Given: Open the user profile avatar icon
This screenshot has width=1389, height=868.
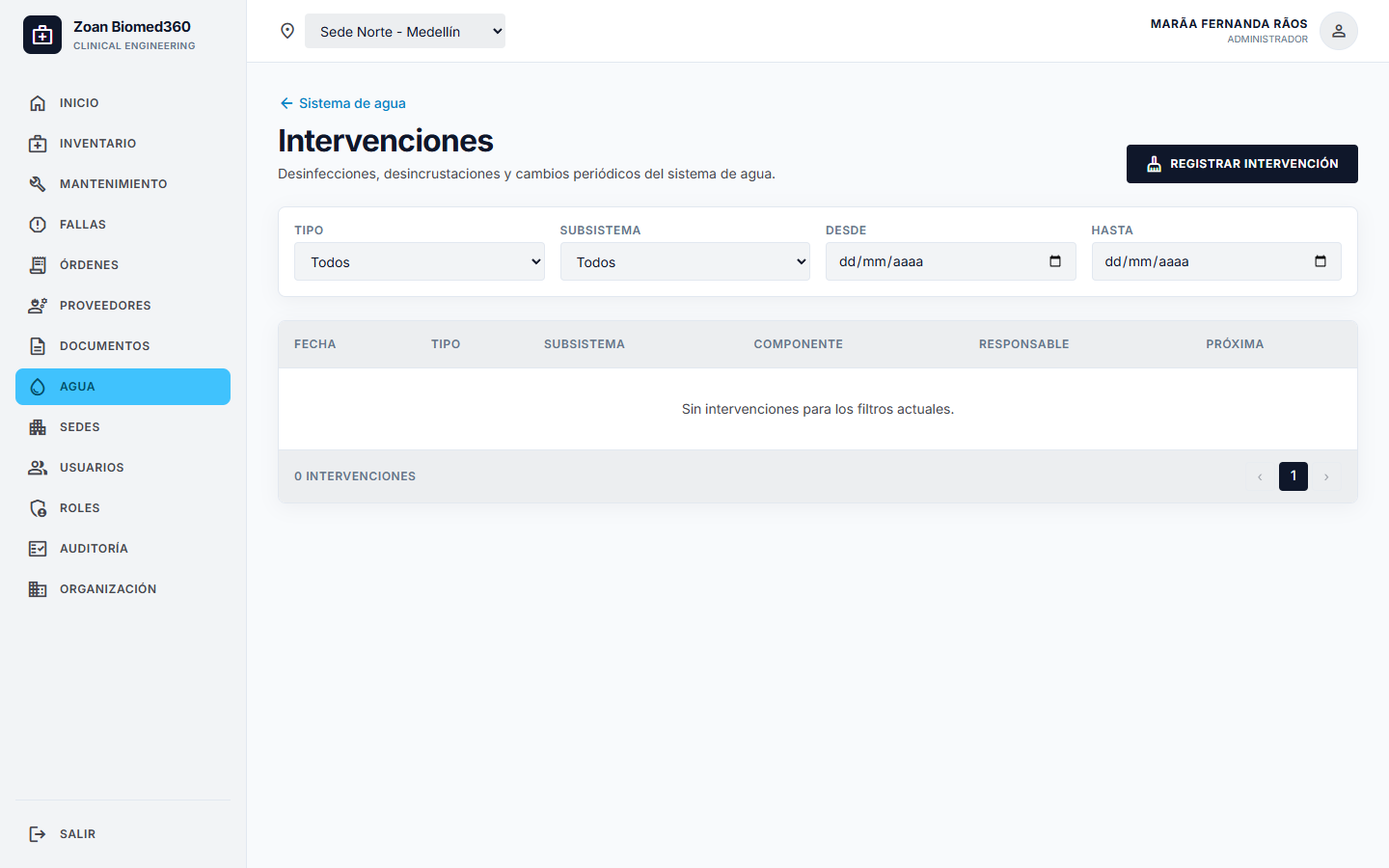Looking at the screenshot, I should (1339, 31).
